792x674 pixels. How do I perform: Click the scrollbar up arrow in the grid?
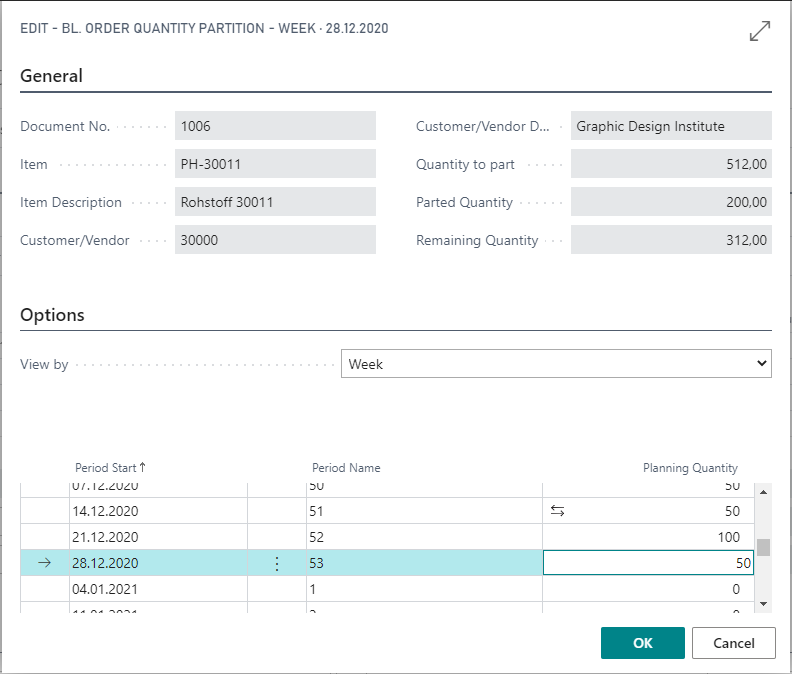pos(763,492)
